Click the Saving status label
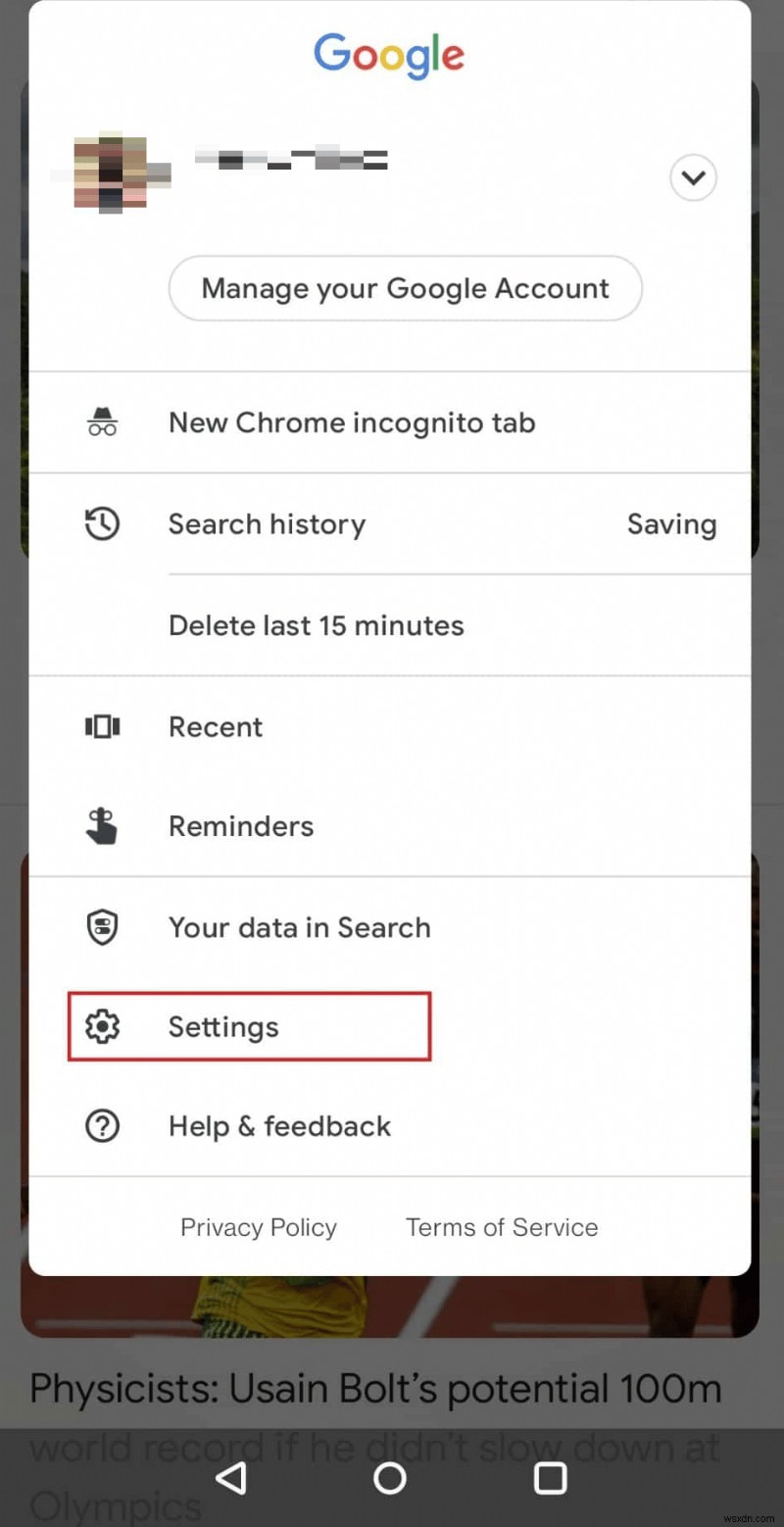Viewport: 784px width, 1527px height. [671, 523]
